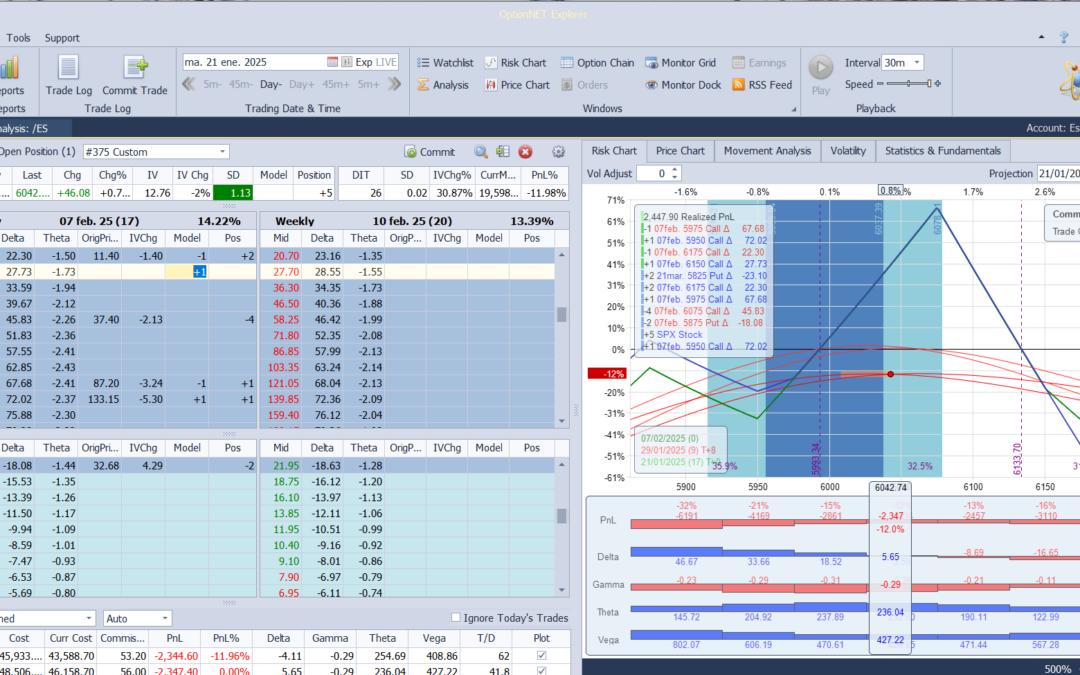Step back 5 minutes with 5m-
This screenshot has width=1080, height=675.
click(212, 84)
